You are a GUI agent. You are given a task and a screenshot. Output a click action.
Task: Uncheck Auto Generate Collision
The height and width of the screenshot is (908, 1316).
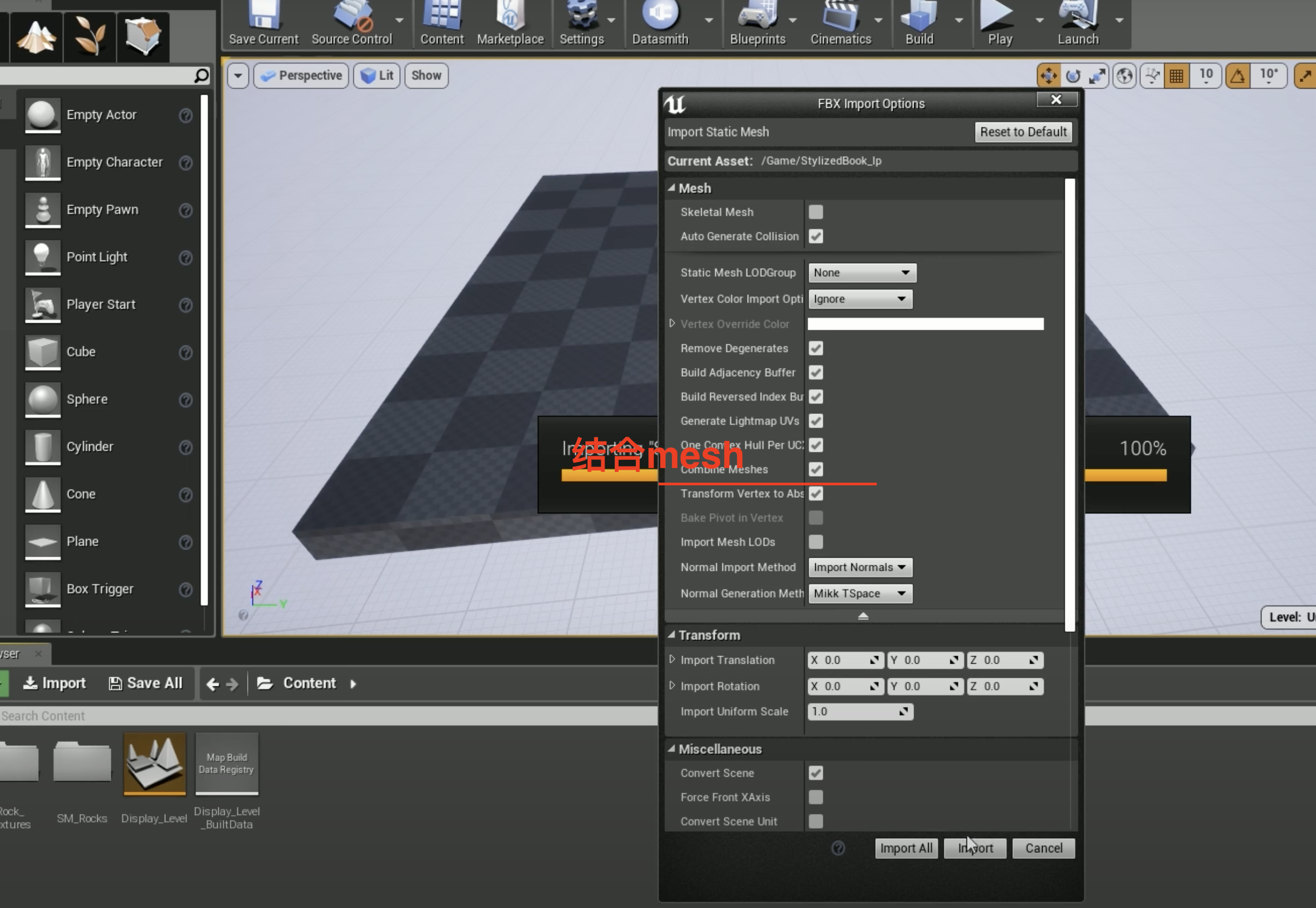pos(816,236)
